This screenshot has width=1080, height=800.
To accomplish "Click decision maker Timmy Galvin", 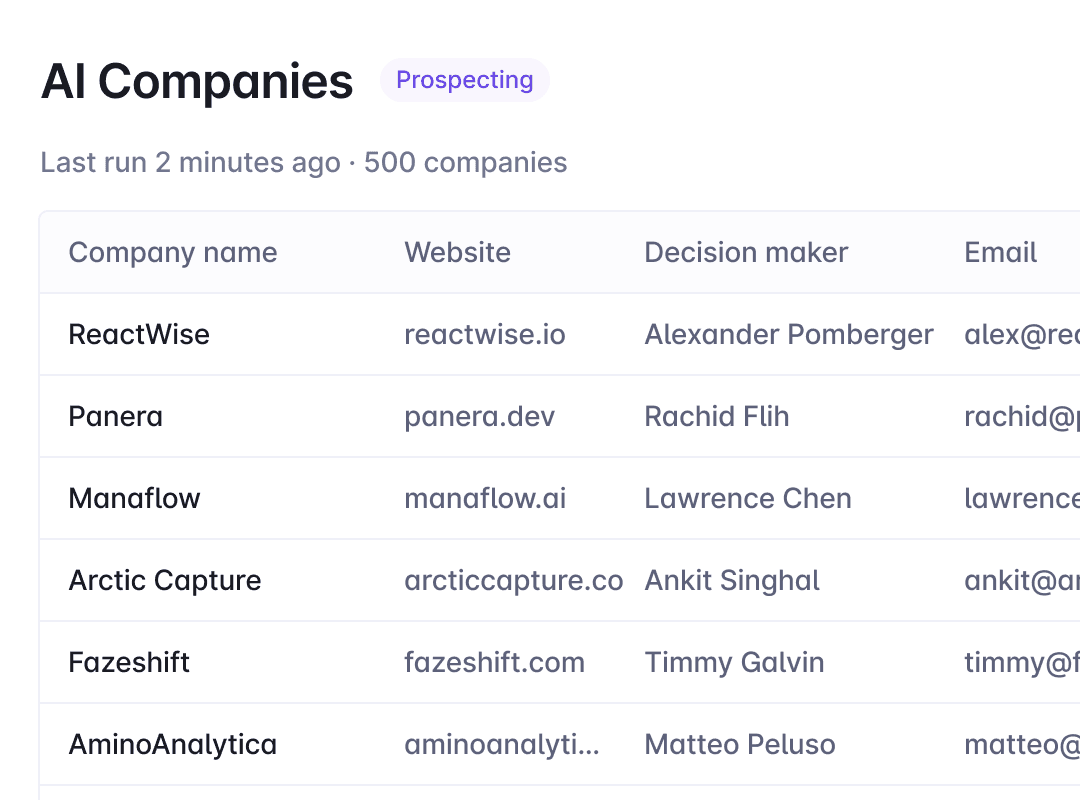I will coord(734,662).
